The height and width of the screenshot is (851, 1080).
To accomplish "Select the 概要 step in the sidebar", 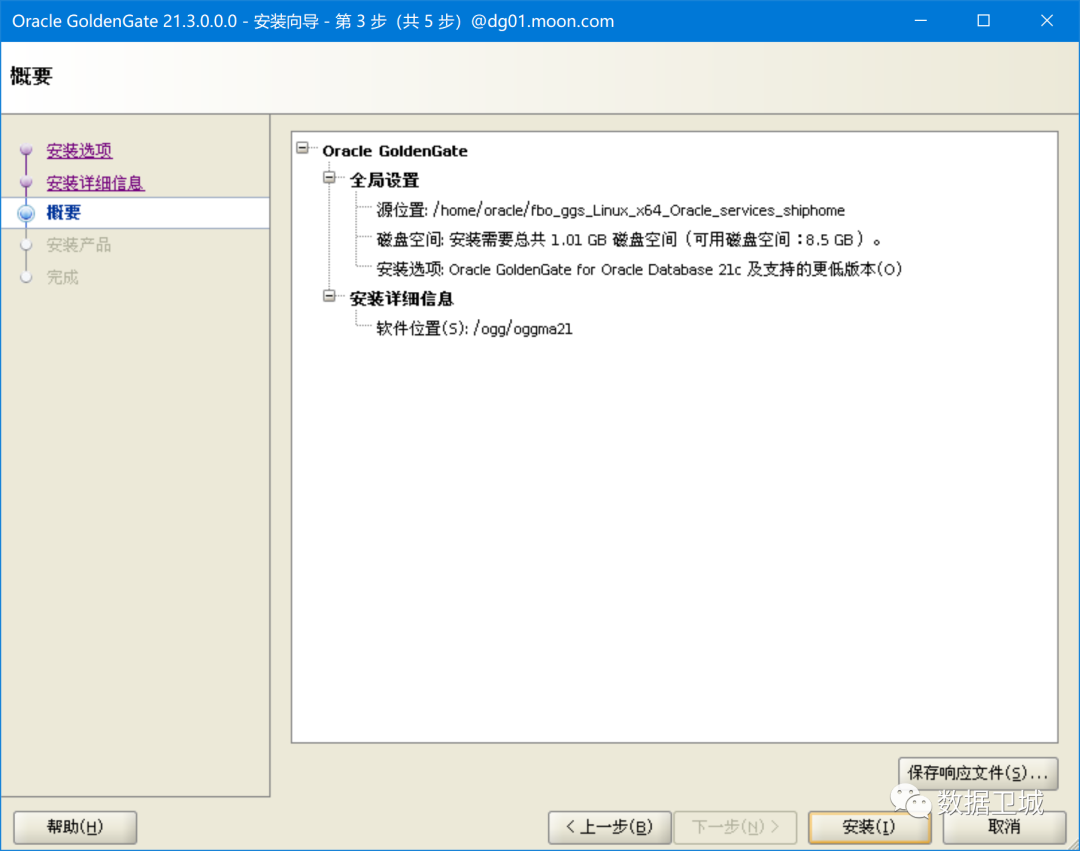I will [63, 213].
